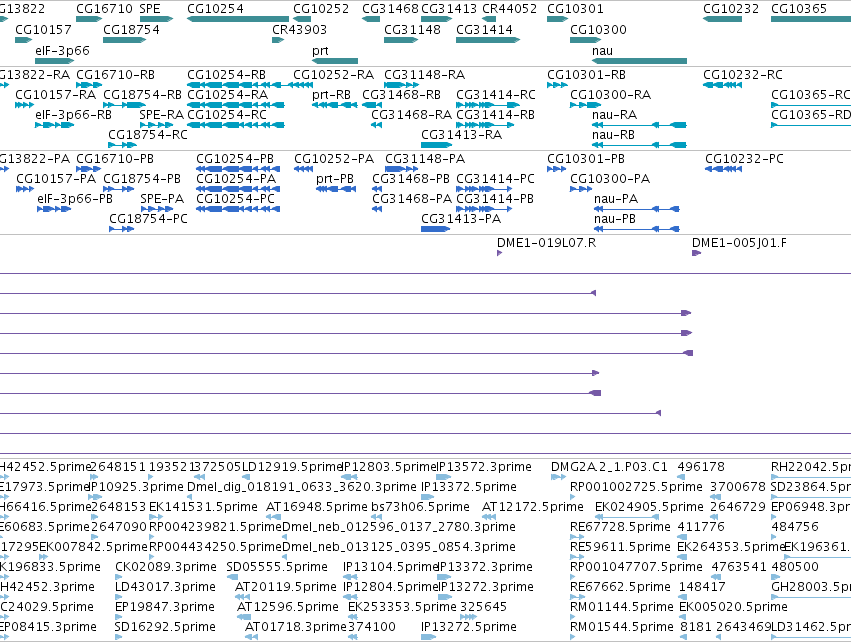This screenshot has height=642, width=851.
Task: Click the prt gene label
Action: coord(320,50)
